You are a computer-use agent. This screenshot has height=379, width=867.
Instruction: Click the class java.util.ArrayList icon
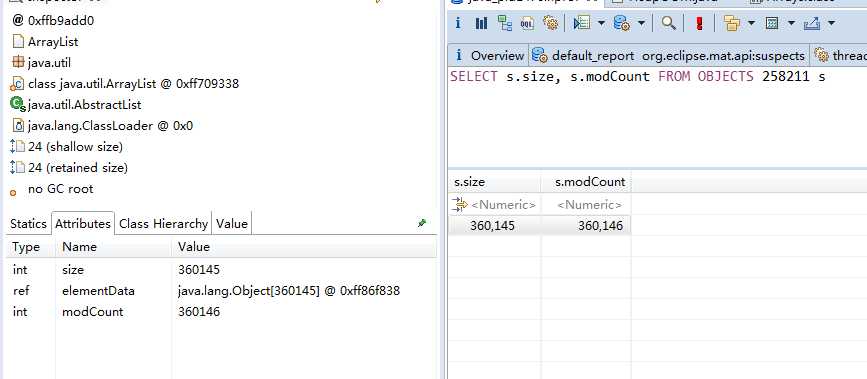(x=18, y=84)
